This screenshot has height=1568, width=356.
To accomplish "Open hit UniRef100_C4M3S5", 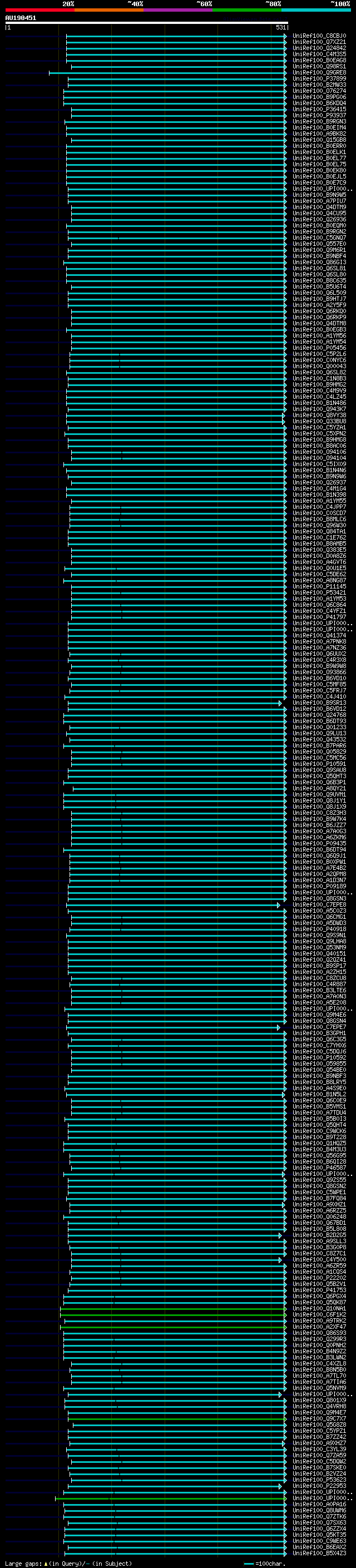I will coord(319,54).
